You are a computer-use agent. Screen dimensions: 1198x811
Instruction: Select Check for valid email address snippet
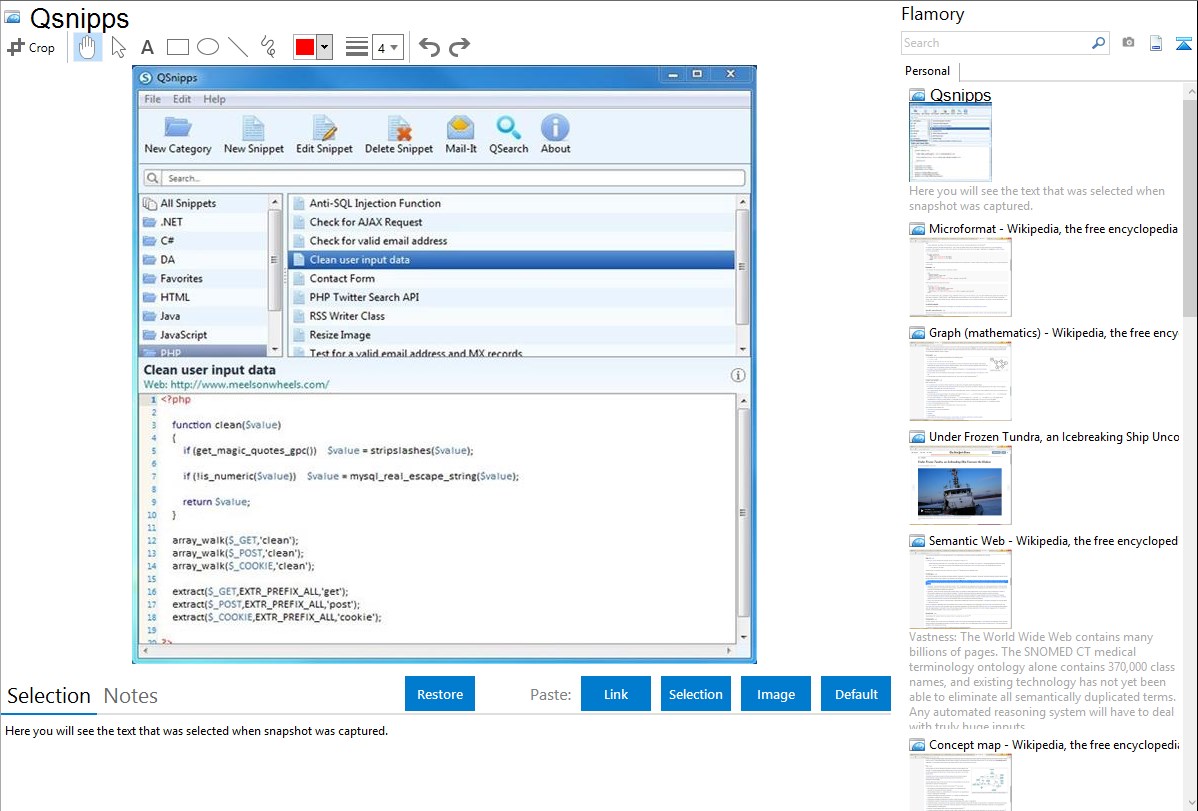[511, 241]
